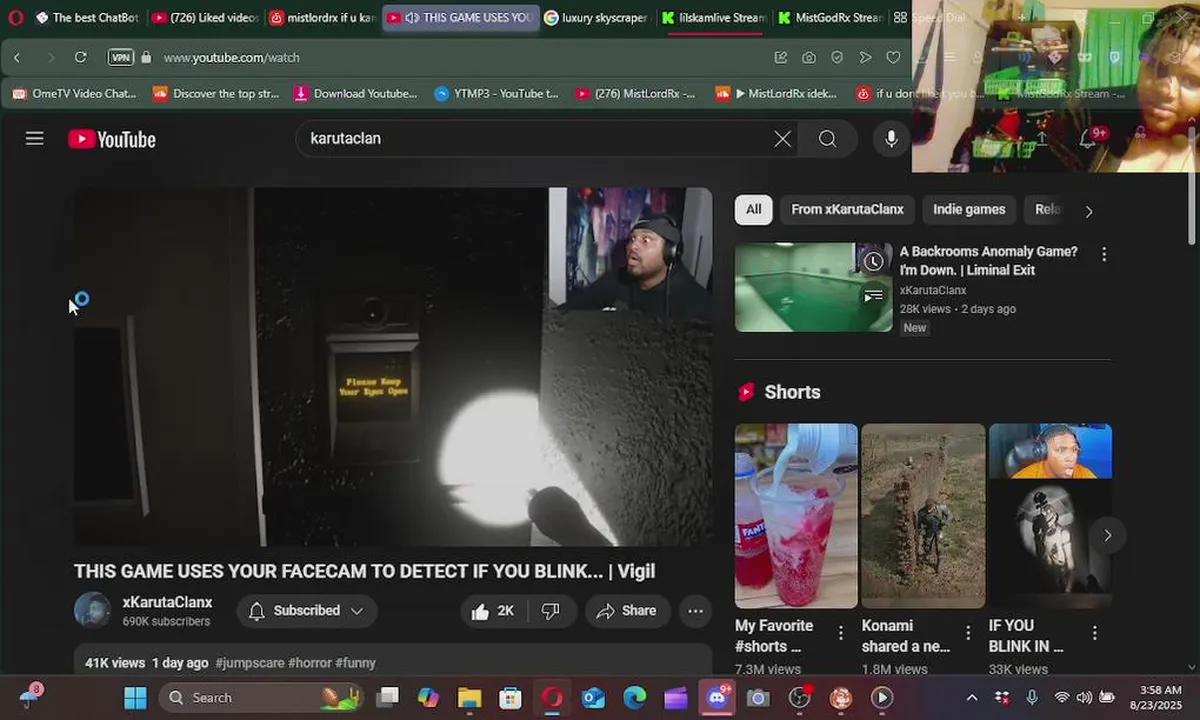
Task: Open 'Download Youtube...' bookmark
Action: 356,93
